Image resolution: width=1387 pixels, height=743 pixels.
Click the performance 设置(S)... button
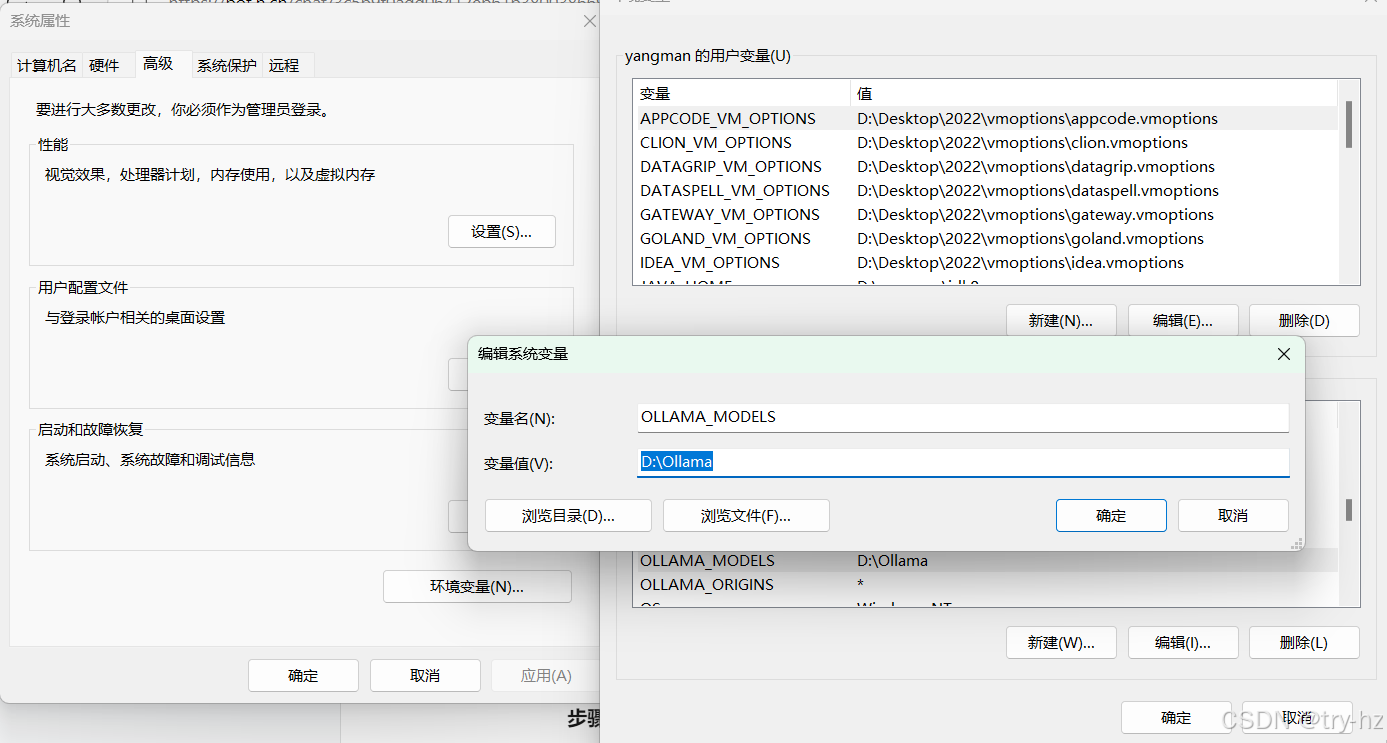(x=501, y=232)
